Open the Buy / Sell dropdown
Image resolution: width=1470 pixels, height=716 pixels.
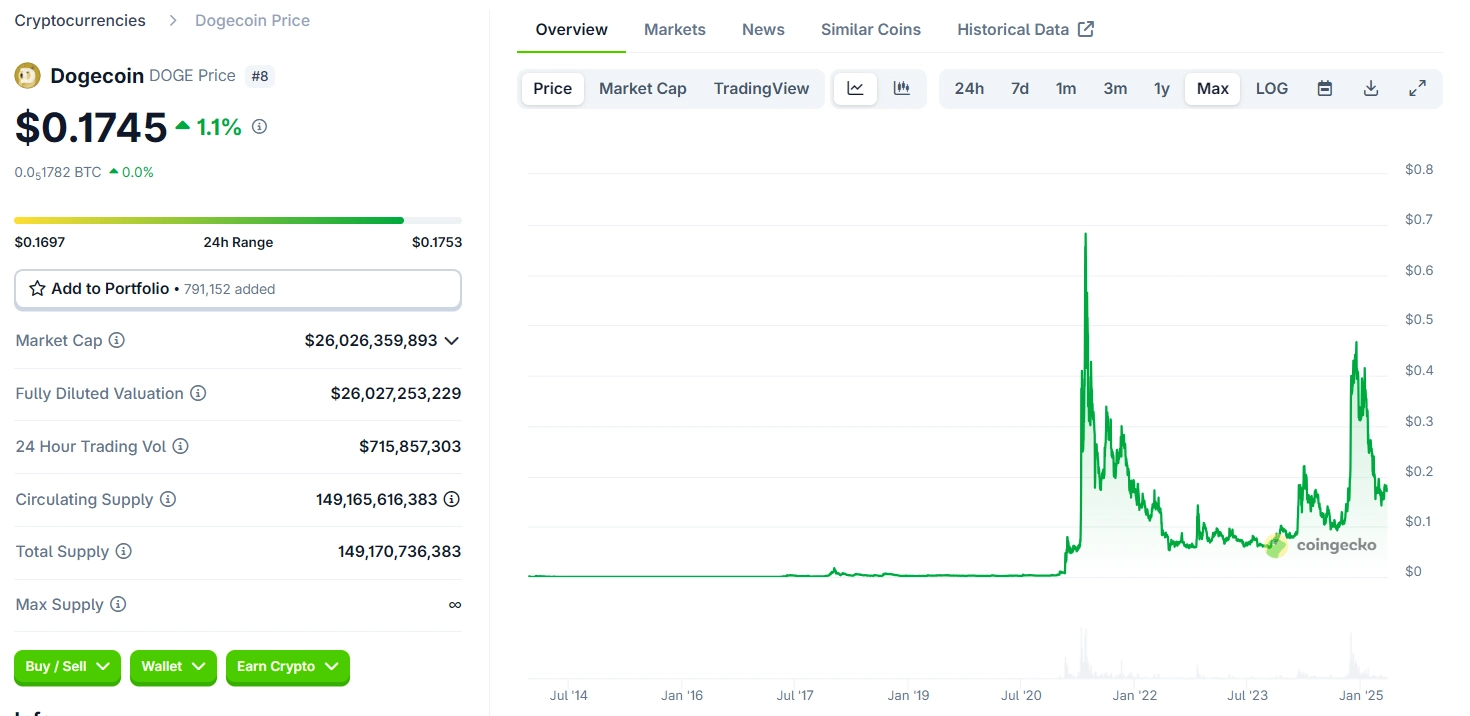point(67,667)
